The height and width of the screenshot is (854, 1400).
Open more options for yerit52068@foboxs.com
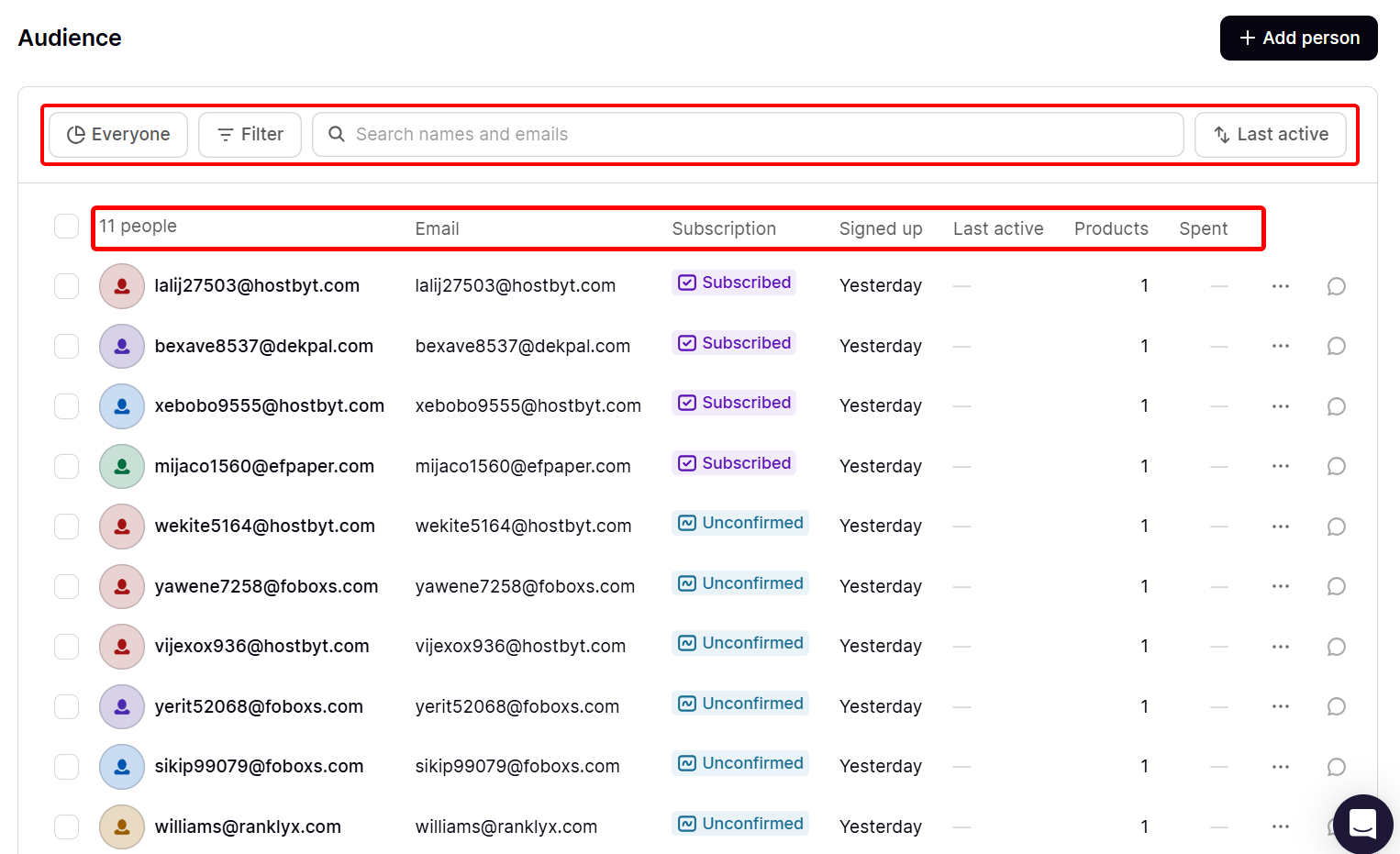[1281, 706]
